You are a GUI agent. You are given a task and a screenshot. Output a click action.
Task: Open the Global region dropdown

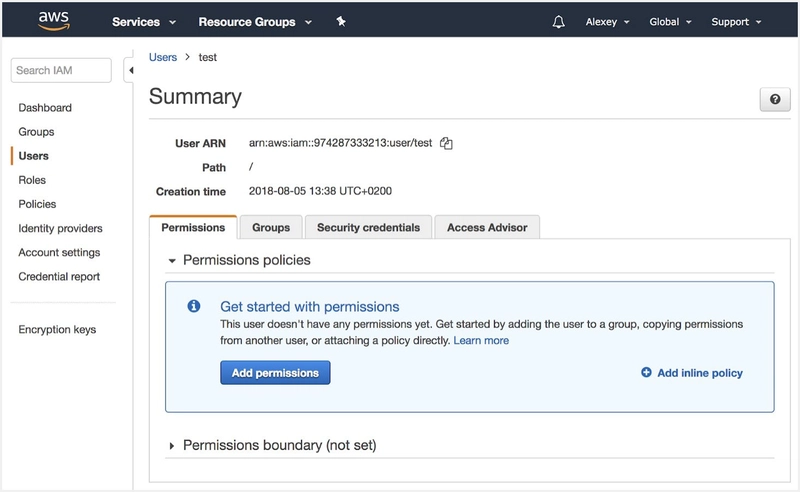tap(670, 22)
